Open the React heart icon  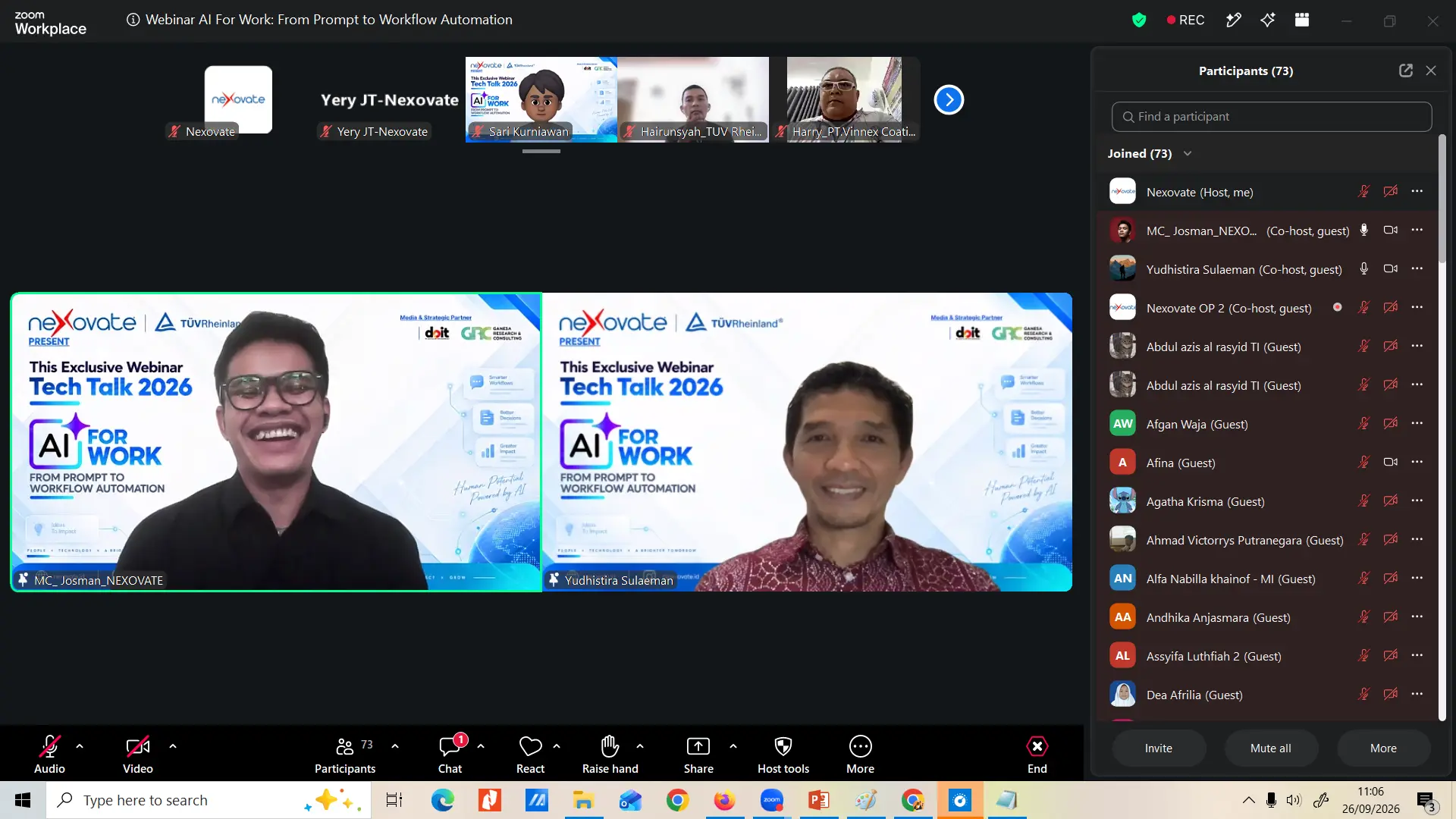click(x=530, y=754)
